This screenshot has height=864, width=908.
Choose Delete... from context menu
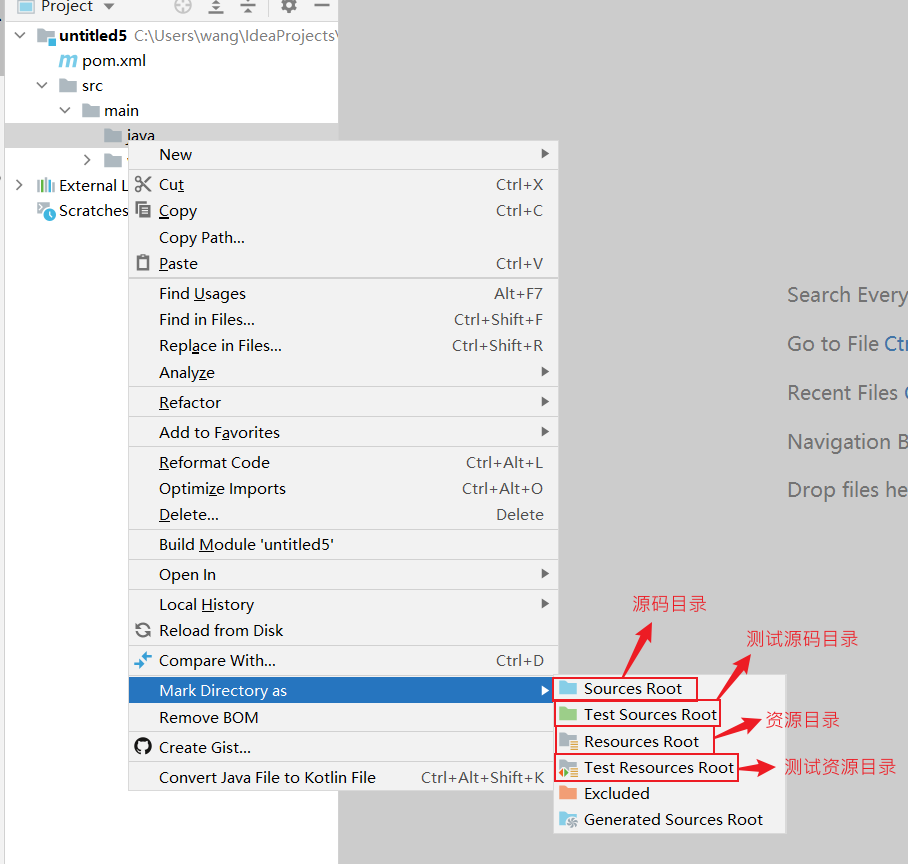tap(343, 515)
